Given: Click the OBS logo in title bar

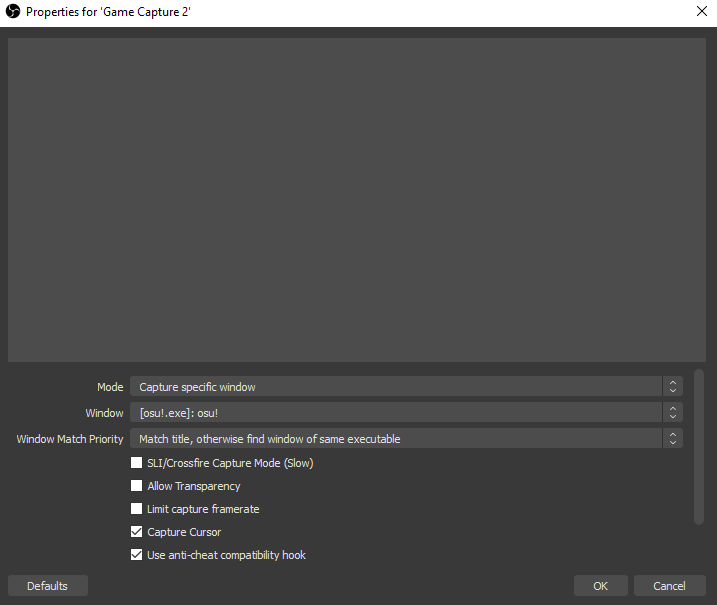Looking at the screenshot, I should tap(13, 11).
